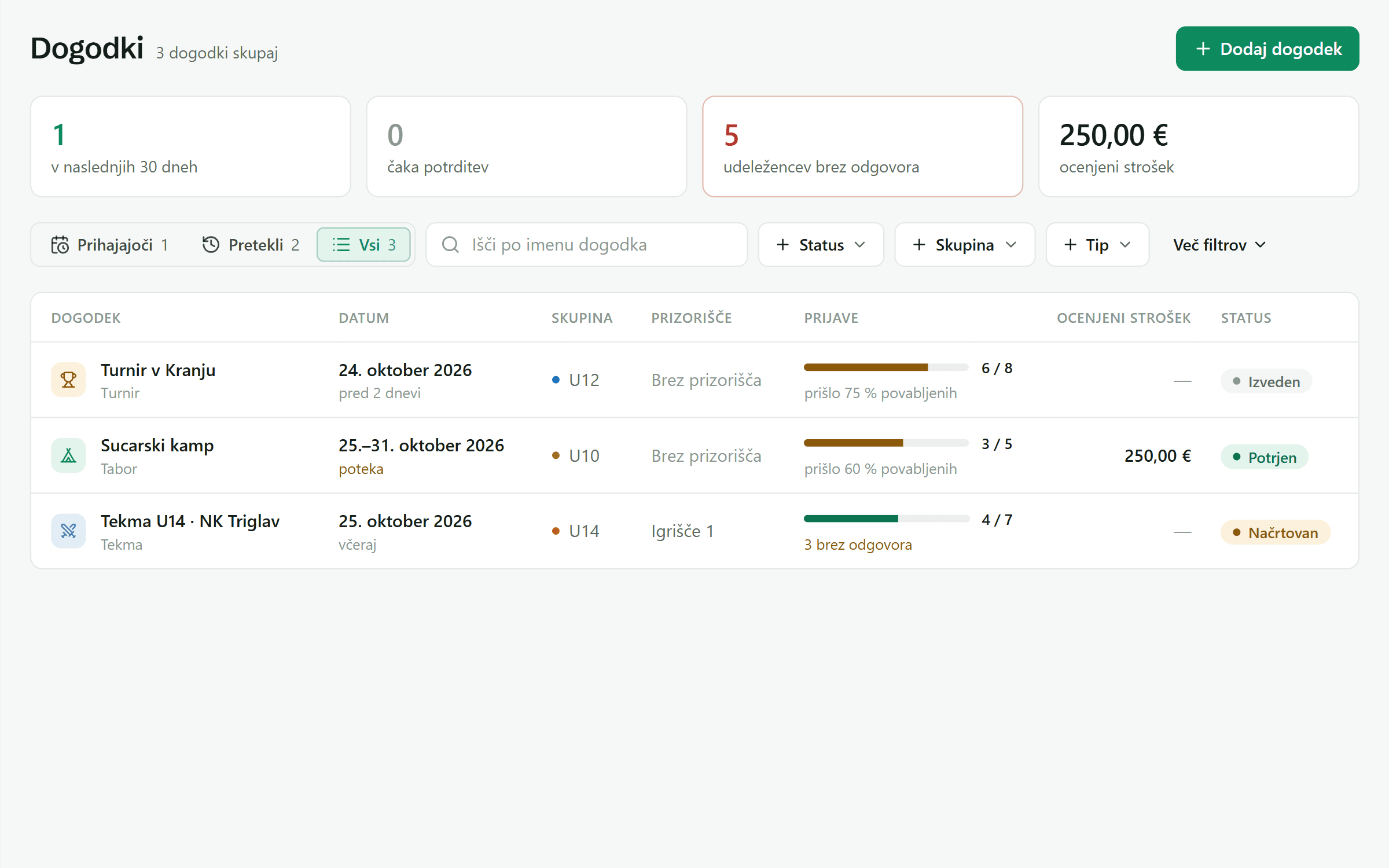
Task: Switch to the Pretekli tab
Action: coord(251,245)
